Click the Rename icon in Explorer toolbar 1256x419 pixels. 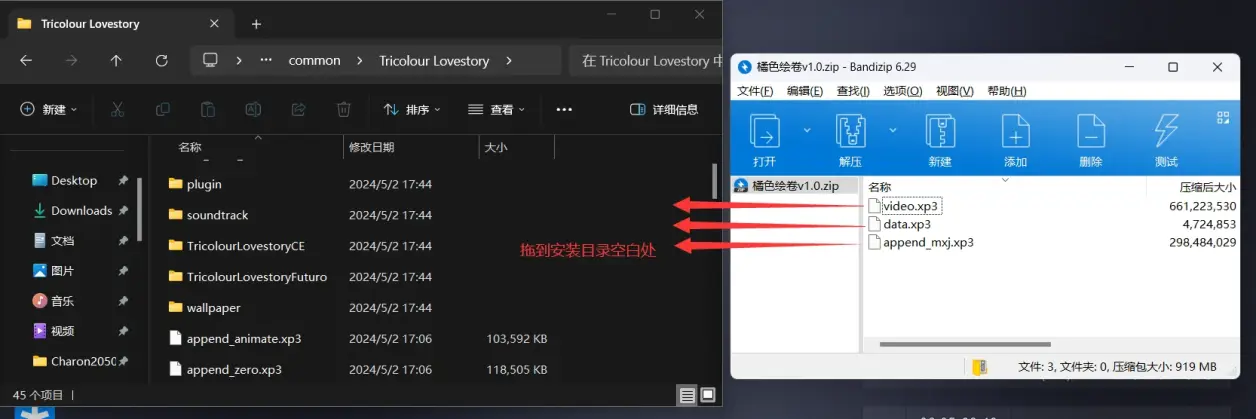pos(253,109)
